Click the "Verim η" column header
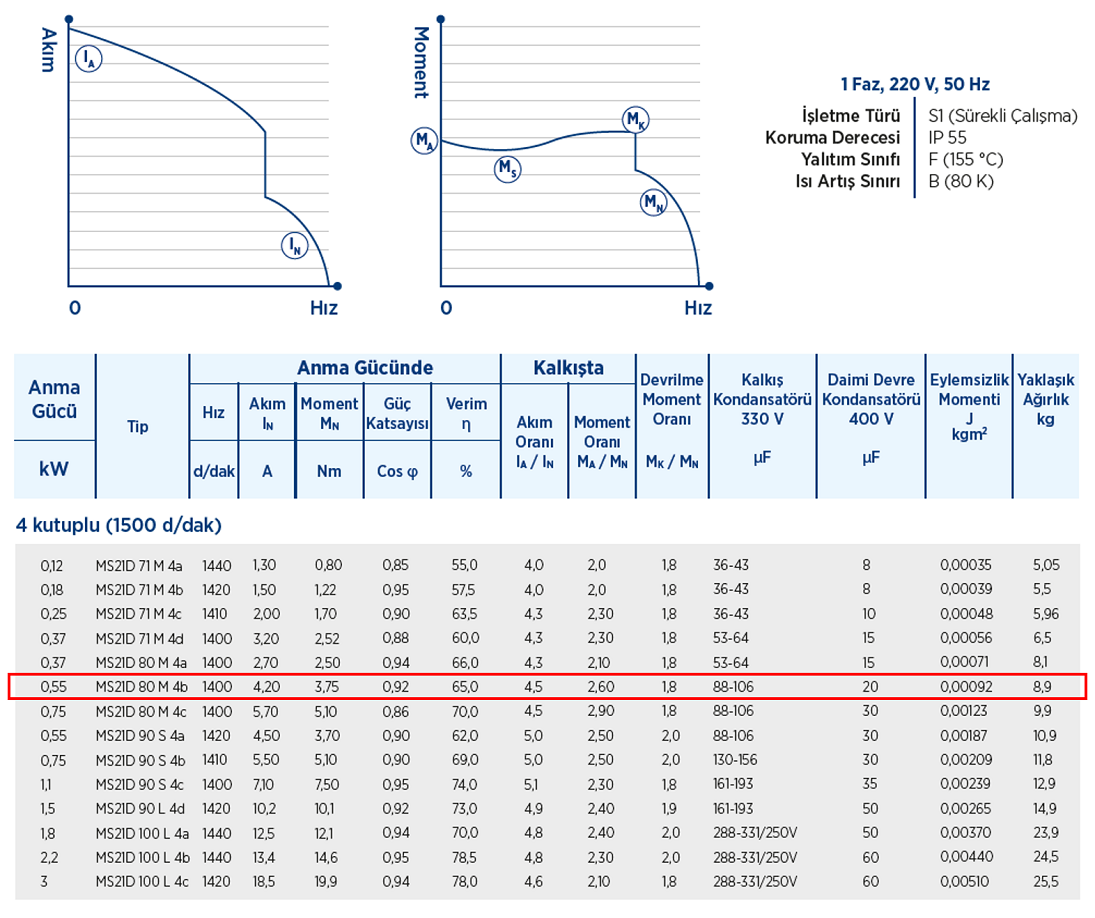The image size is (1095, 918). point(466,413)
